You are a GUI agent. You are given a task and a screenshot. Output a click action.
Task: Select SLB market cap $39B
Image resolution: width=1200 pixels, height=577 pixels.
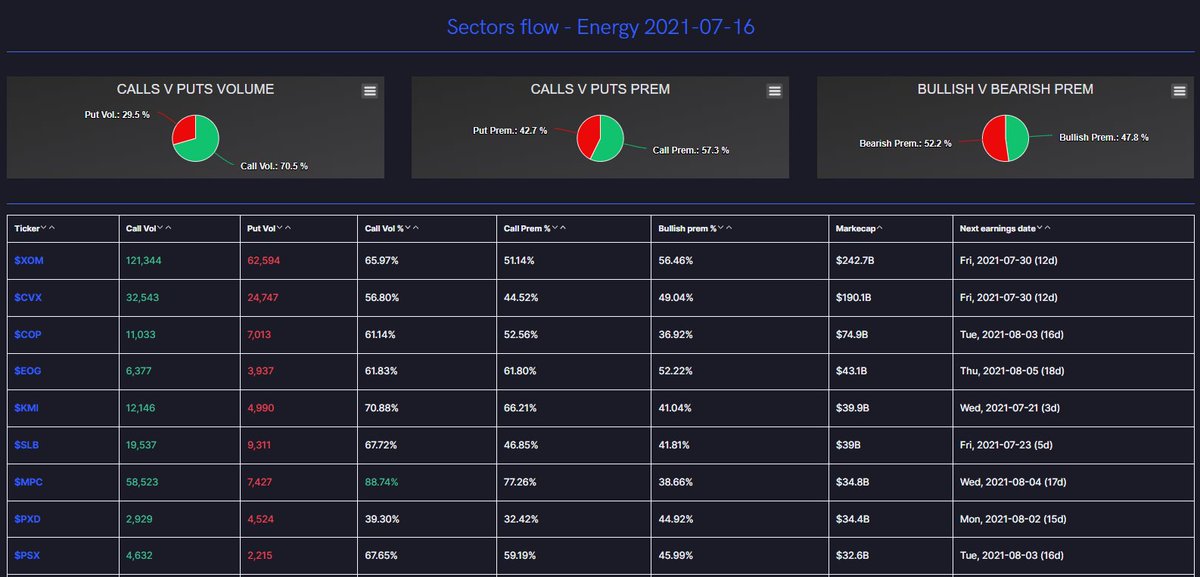pos(848,445)
